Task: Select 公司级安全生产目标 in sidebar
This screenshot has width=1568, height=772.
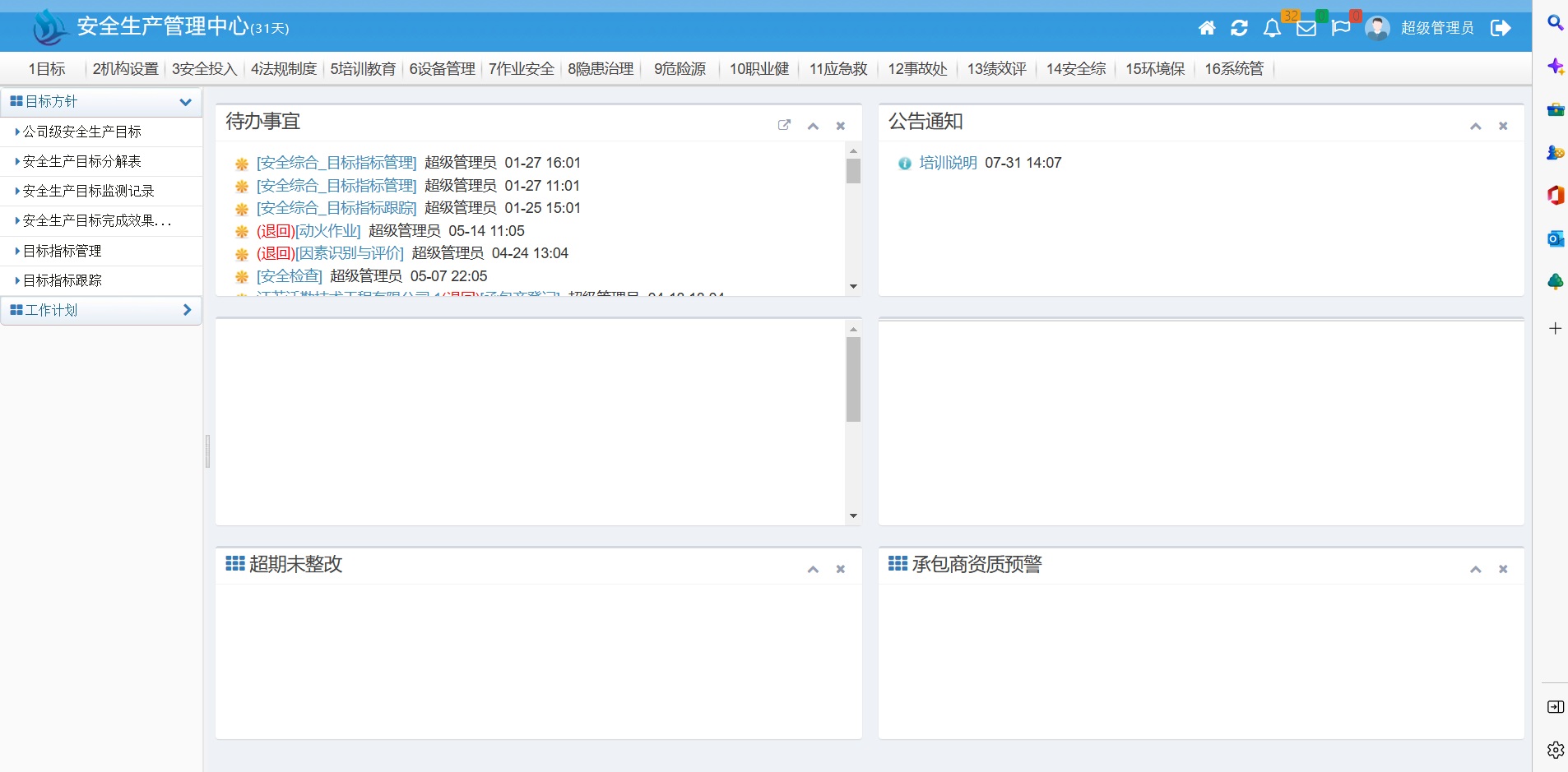Action: click(82, 132)
